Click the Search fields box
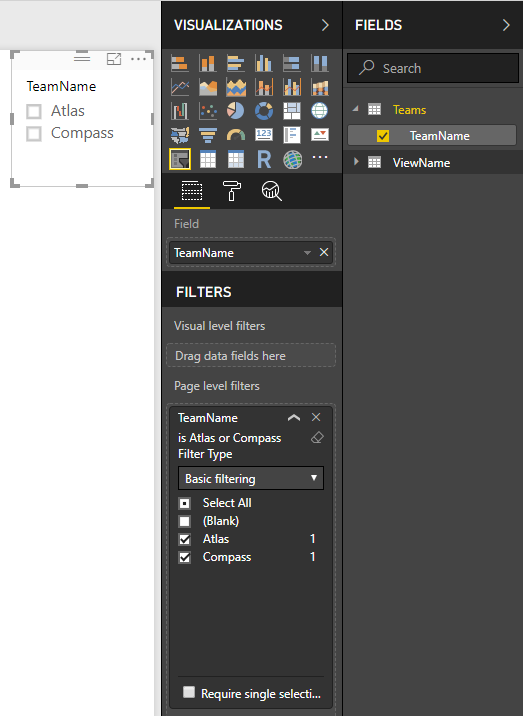The image size is (523, 716). [x=433, y=68]
